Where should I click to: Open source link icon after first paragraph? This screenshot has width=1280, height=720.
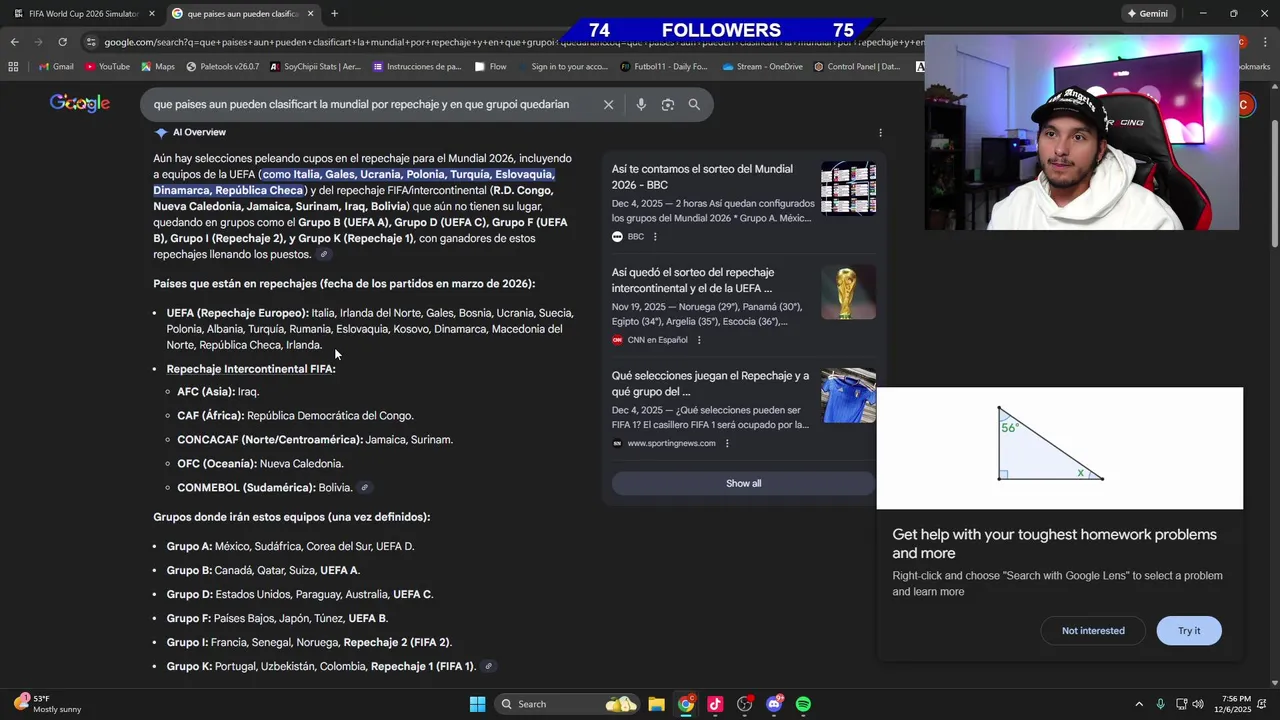tap(324, 255)
